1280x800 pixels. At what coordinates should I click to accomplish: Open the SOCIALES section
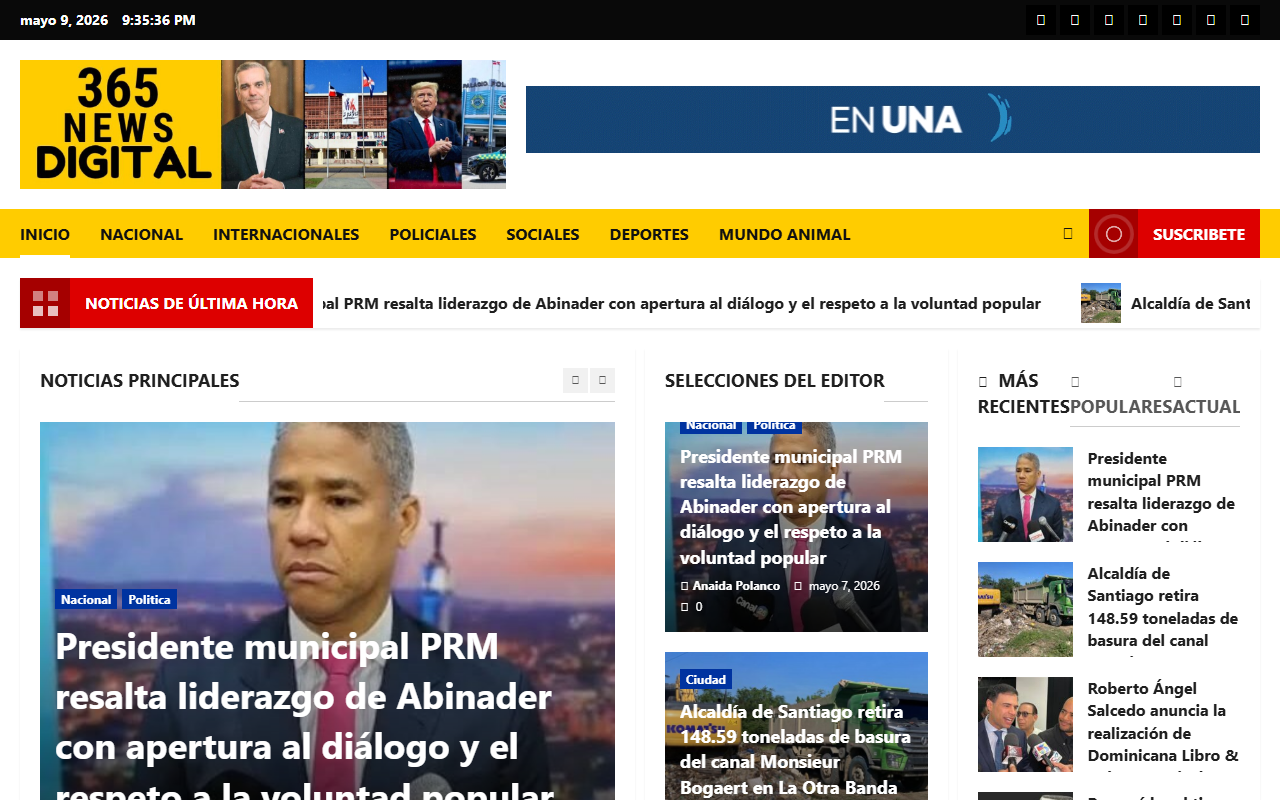543,234
